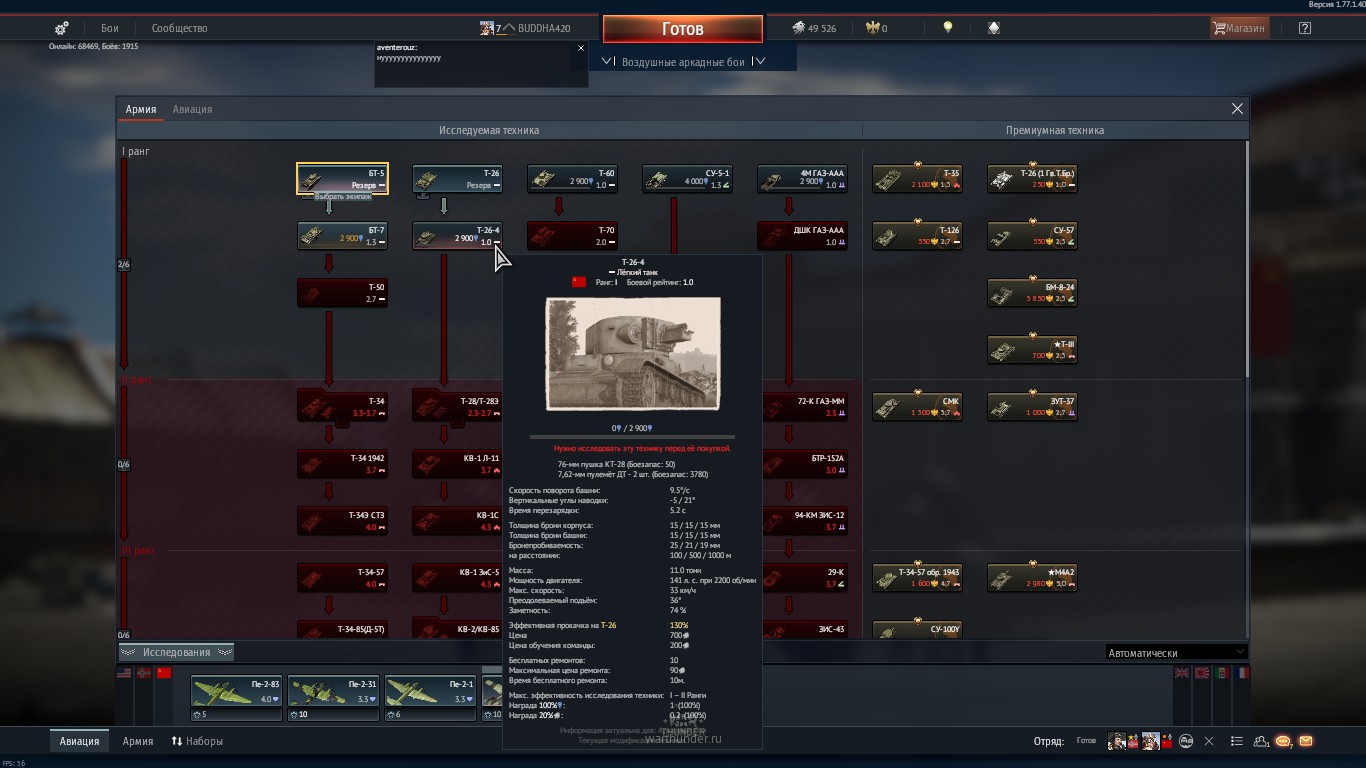Open the help question mark icon
This screenshot has width=1366, height=768.
click(x=1304, y=28)
